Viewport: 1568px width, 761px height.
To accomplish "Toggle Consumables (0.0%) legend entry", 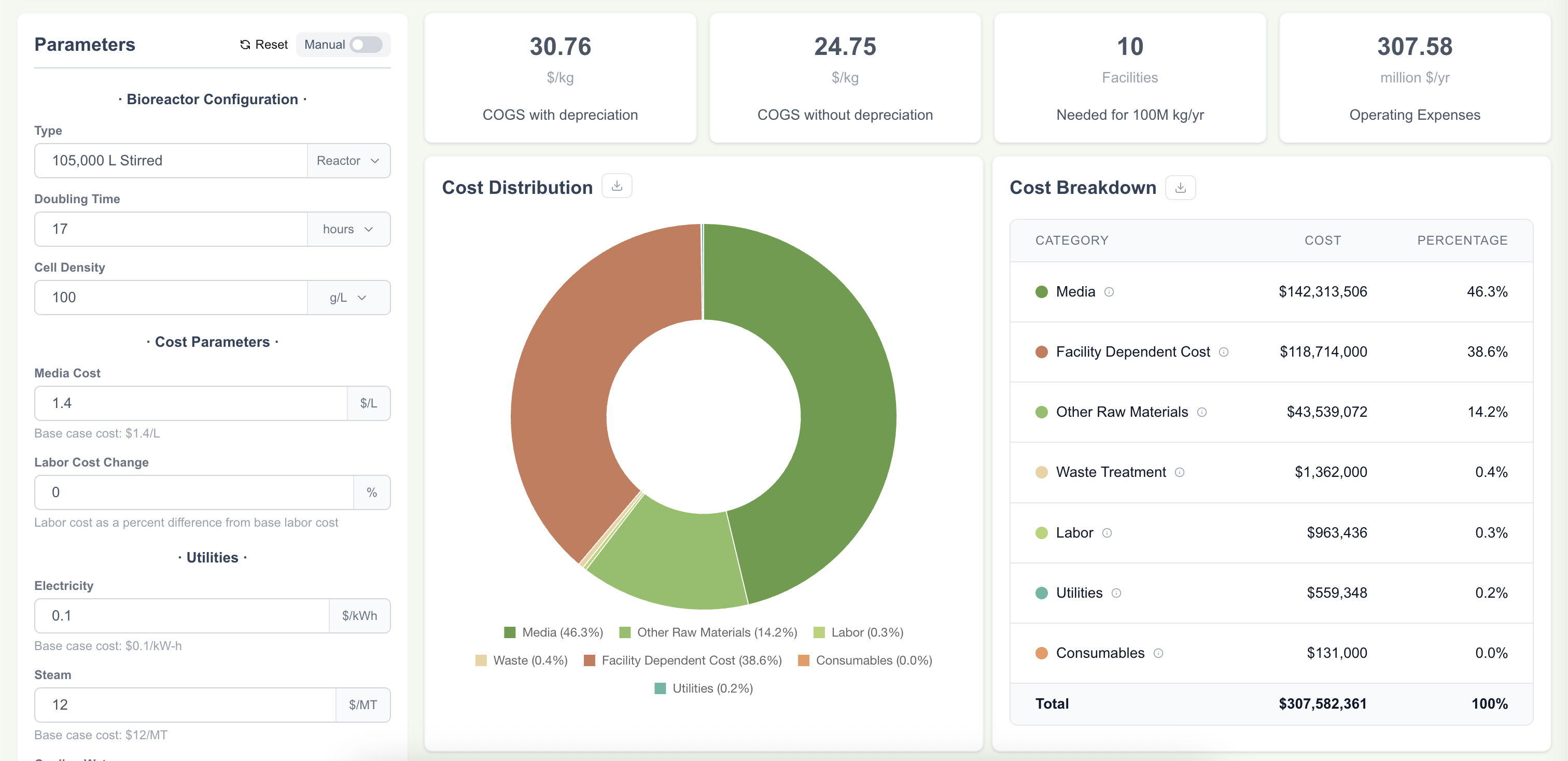I will [865, 660].
